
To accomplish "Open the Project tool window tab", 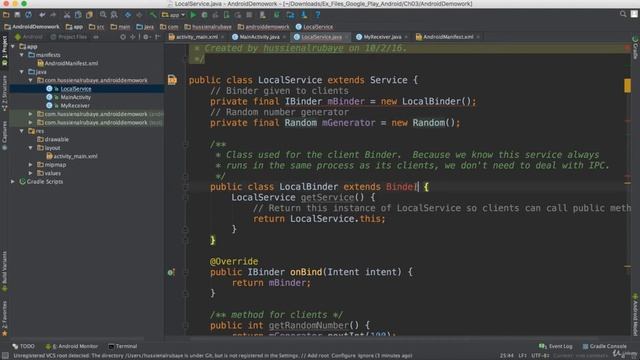I will (x=4, y=51).
